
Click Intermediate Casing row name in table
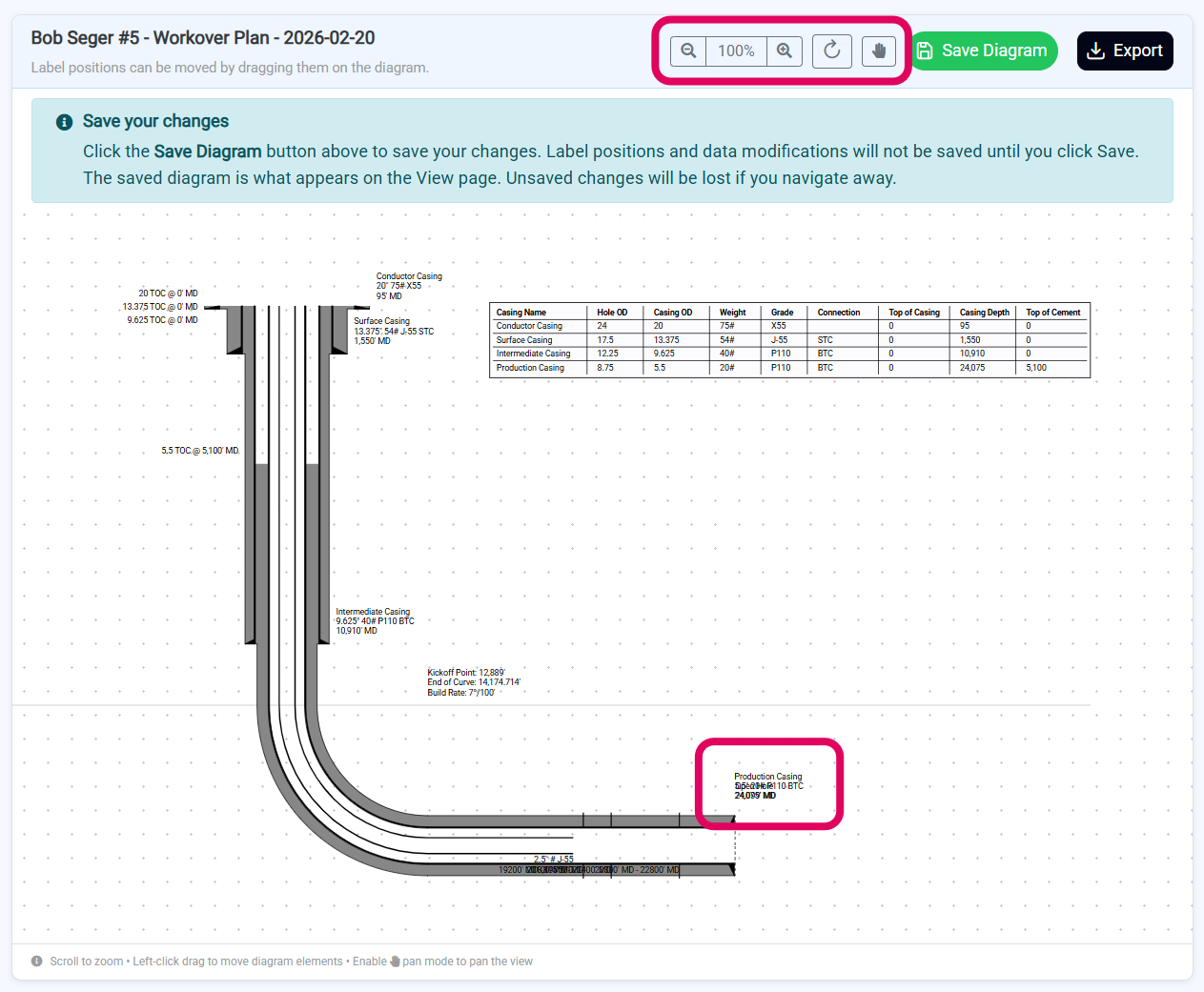pyautogui.click(x=533, y=354)
